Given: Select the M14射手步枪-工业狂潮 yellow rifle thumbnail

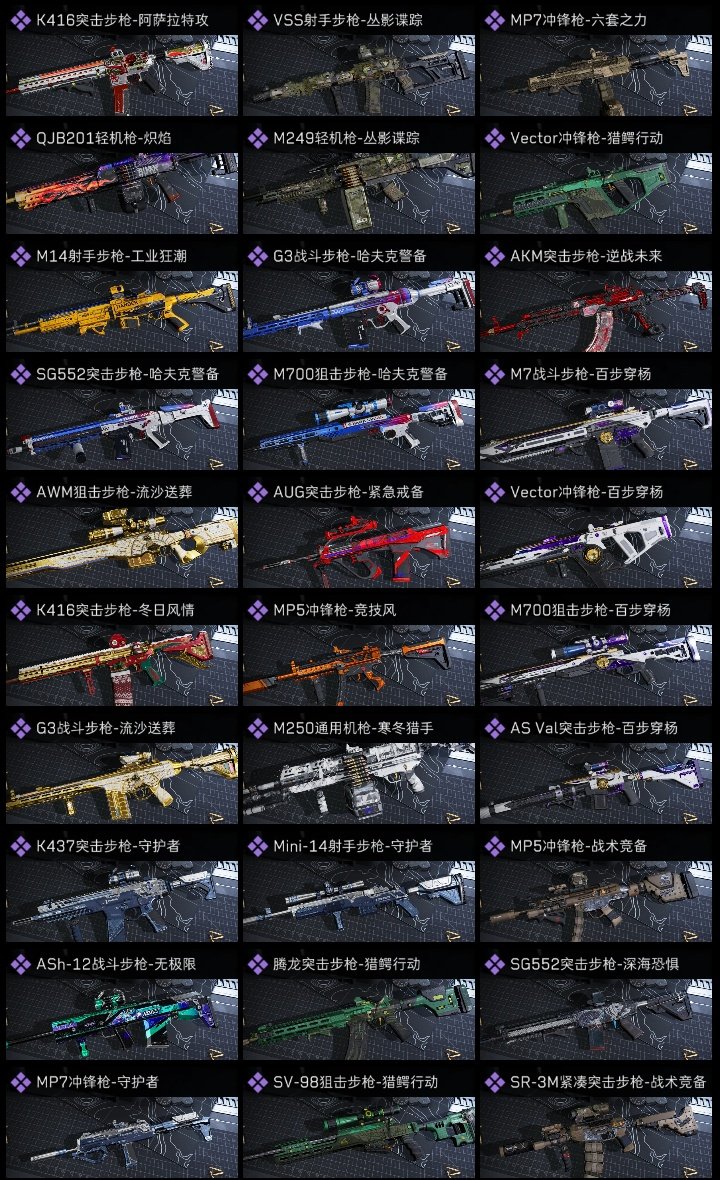Looking at the screenshot, I should click(x=122, y=312).
